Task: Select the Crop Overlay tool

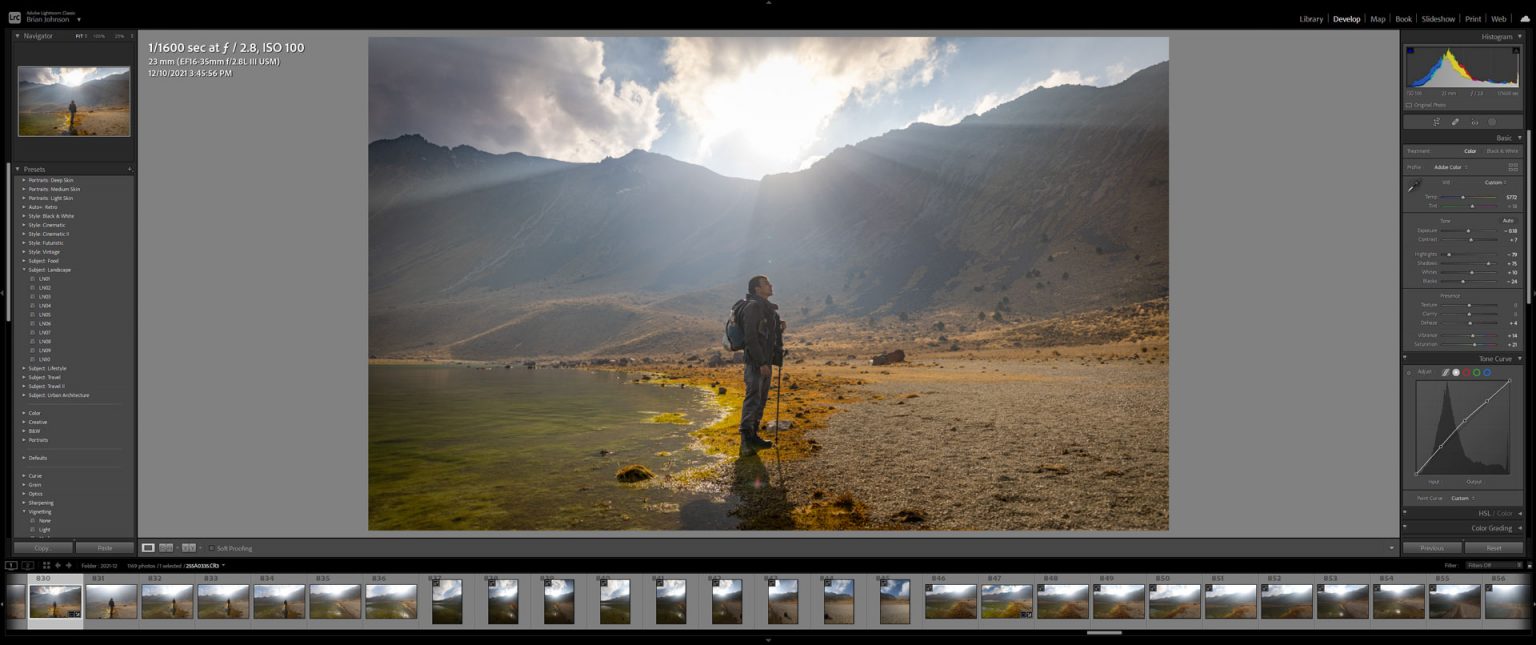Action: 1438,122
